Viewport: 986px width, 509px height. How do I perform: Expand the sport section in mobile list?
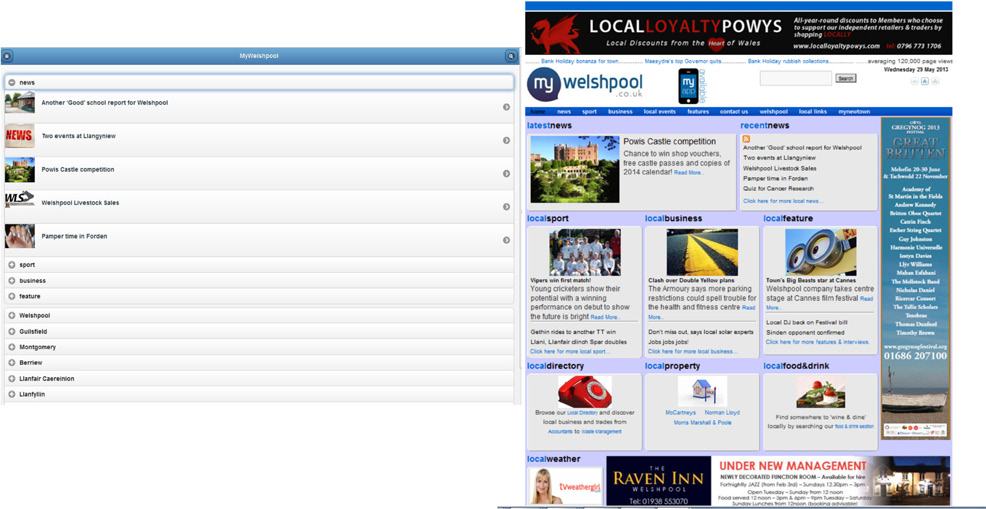pos(259,265)
